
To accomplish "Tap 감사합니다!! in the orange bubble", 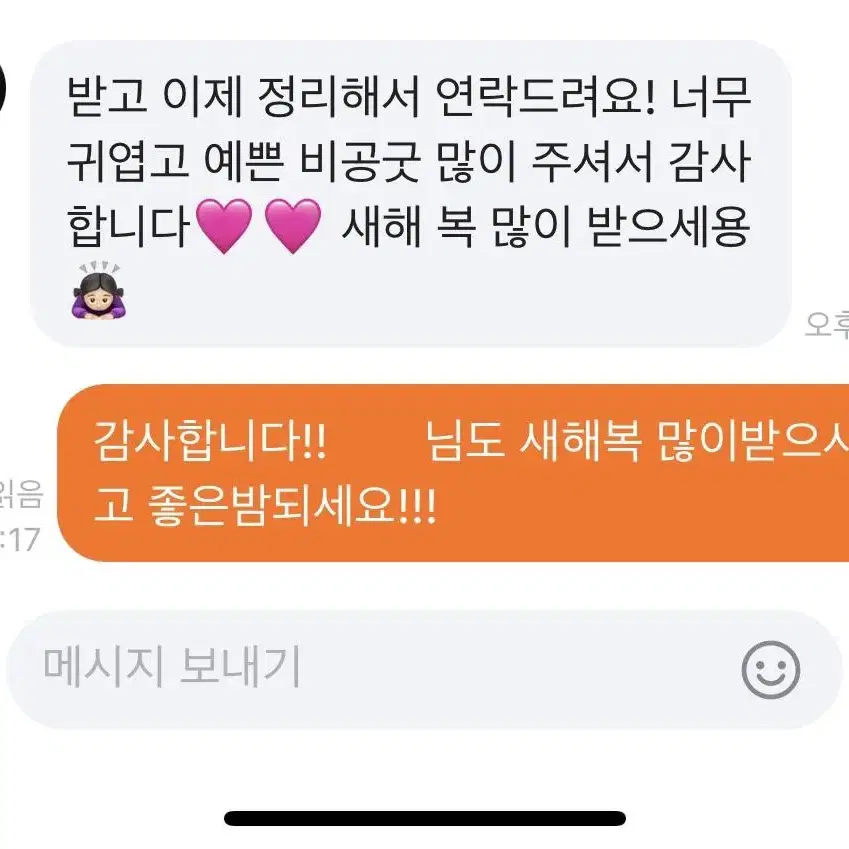I will [x=210, y=441].
